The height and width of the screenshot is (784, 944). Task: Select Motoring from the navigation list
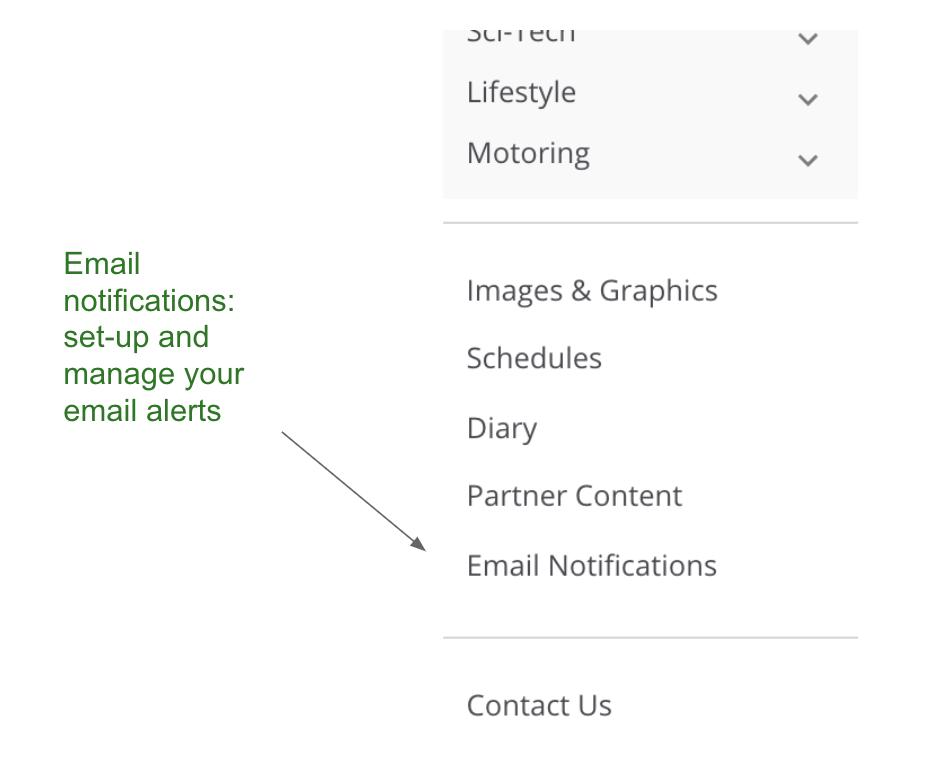point(527,153)
